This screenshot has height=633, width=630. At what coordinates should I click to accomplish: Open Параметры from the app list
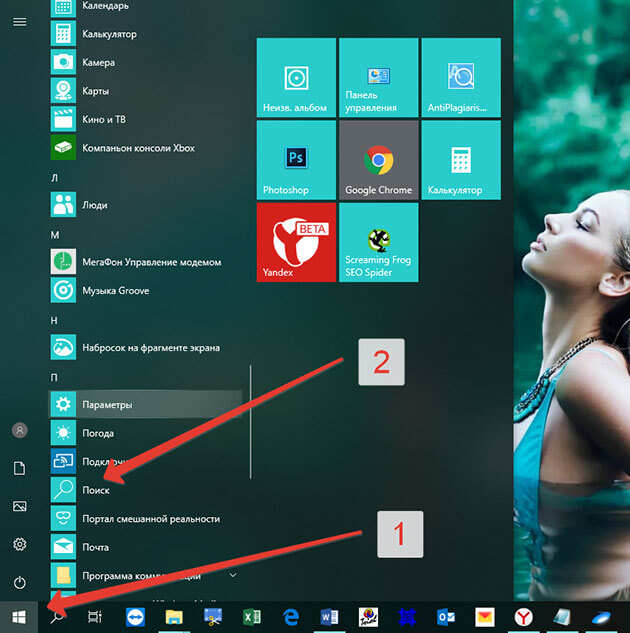tap(146, 405)
